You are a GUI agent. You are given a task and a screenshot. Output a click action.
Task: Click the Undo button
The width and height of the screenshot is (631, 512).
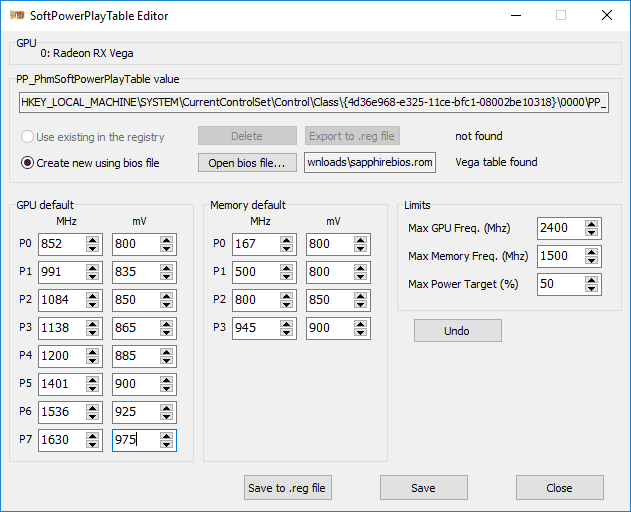458,330
